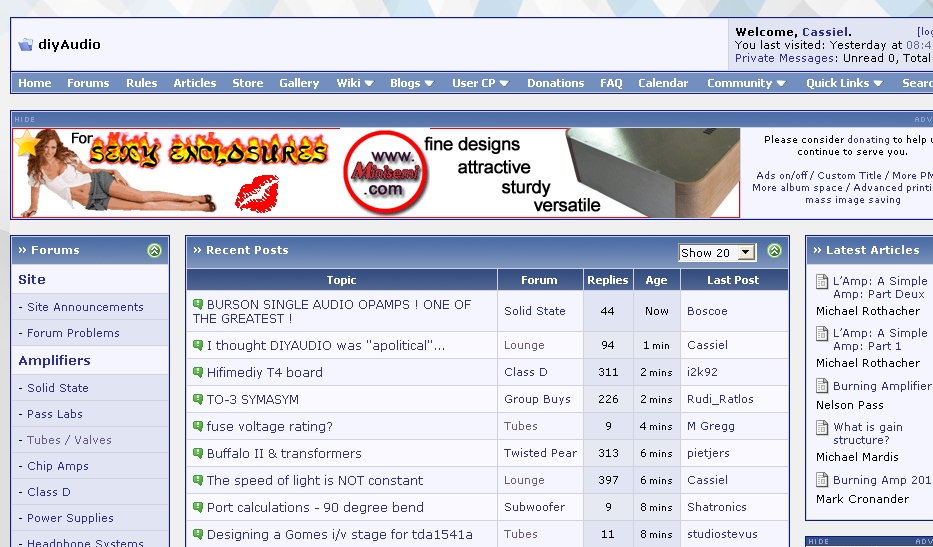Click new-post icon beside Designing a Gomes i/v stage
This screenshot has height=547, width=933.
[198, 534]
